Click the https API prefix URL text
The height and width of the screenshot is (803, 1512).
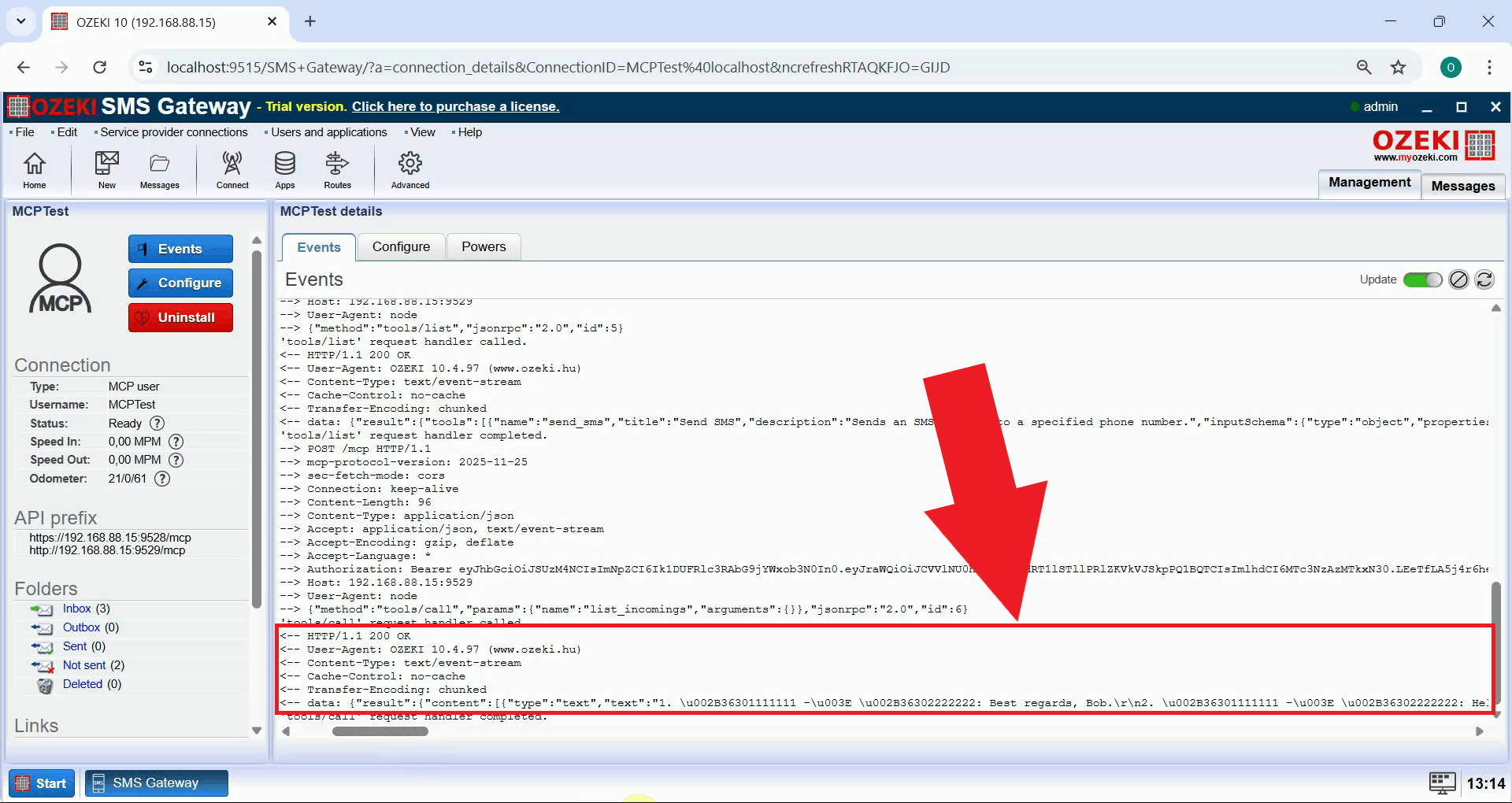pos(110,538)
